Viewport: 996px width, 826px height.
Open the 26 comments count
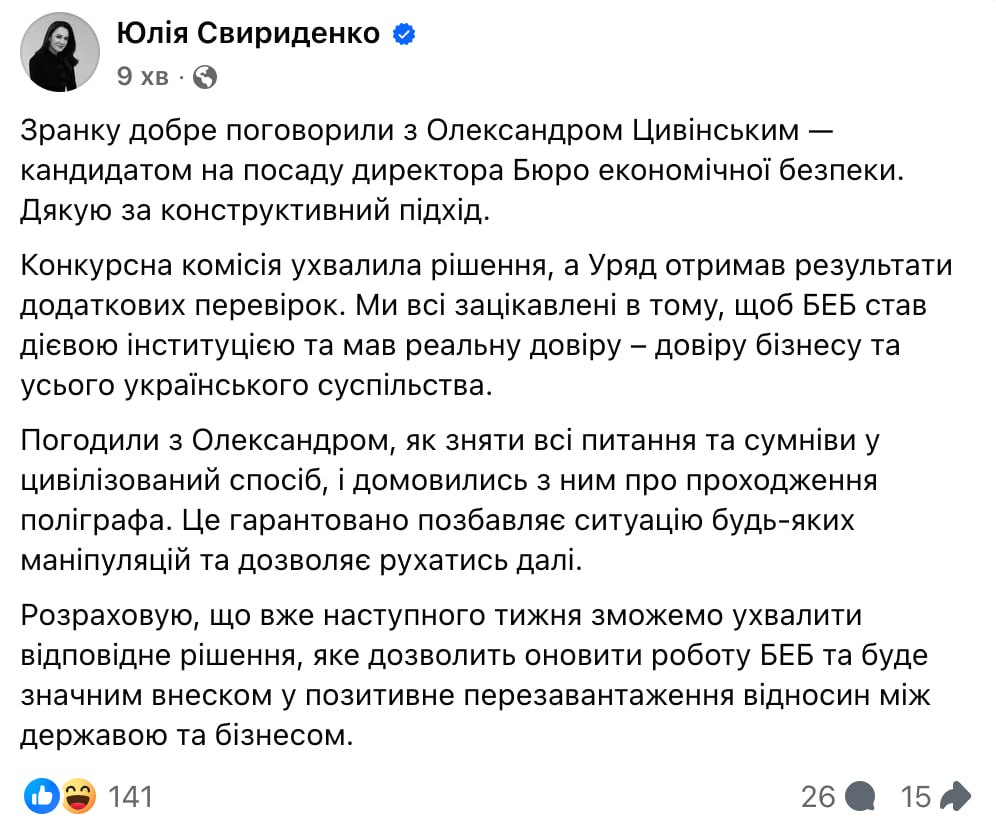point(818,796)
